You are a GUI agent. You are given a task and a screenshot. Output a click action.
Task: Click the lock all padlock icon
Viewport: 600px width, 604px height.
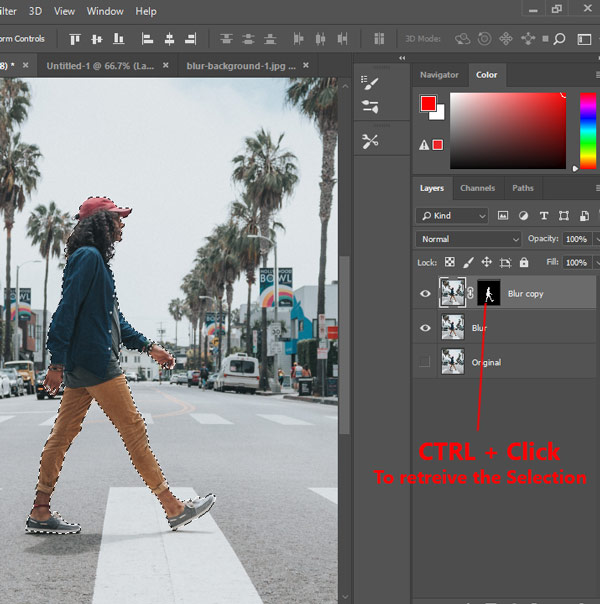click(x=525, y=263)
